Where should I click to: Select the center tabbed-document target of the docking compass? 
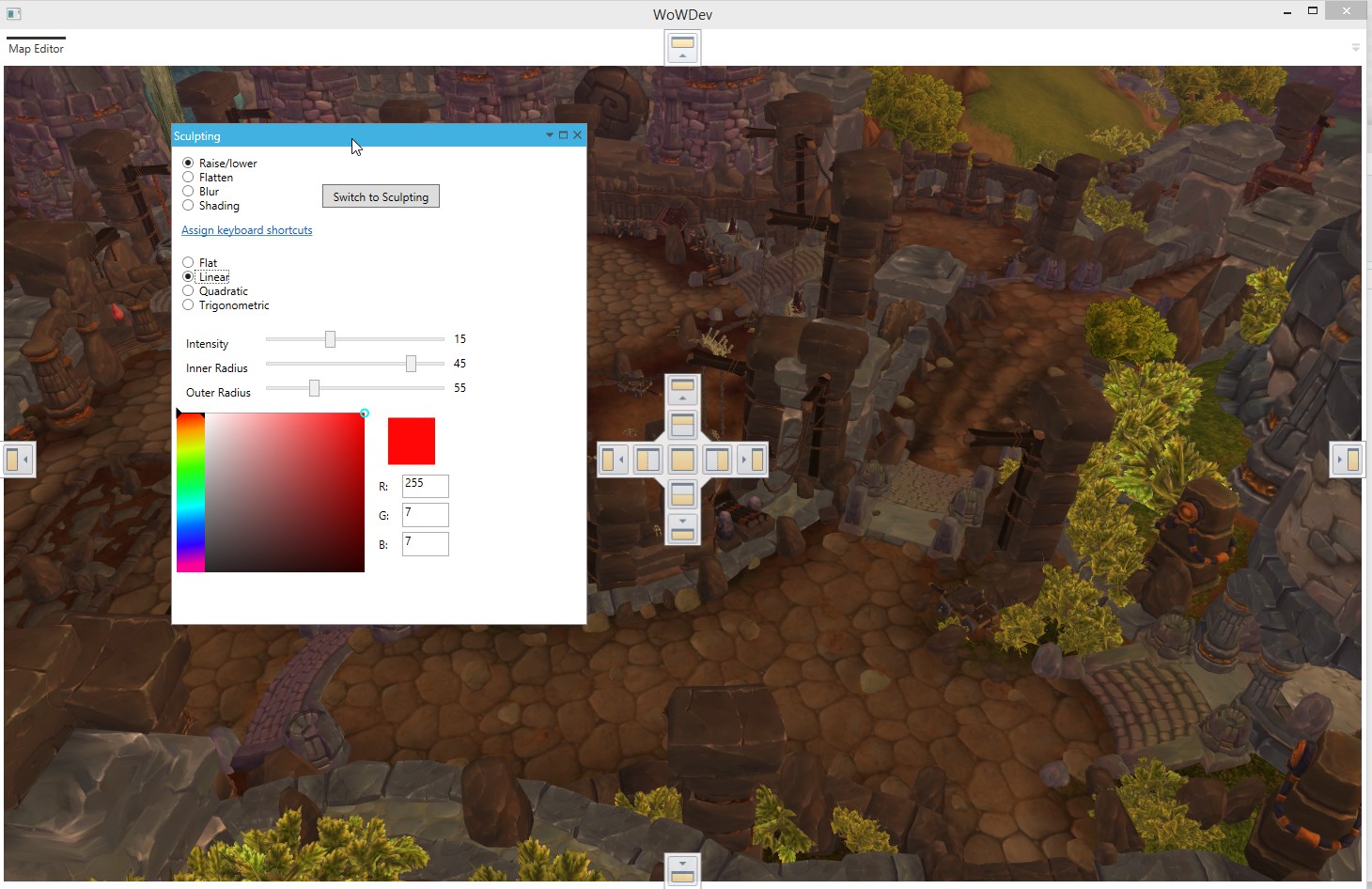pos(682,460)
